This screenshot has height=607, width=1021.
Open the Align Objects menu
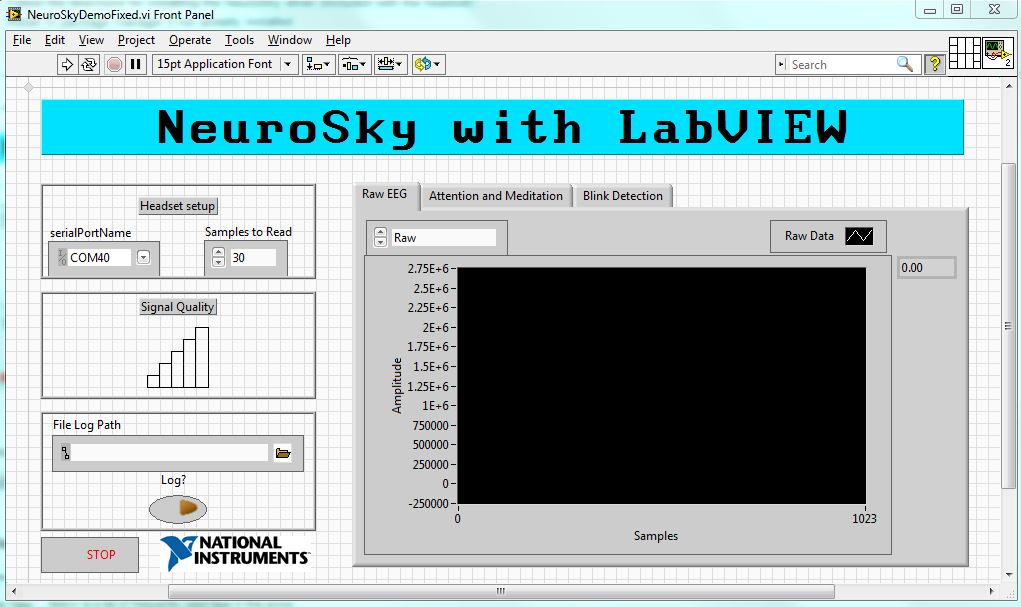(x=318, y=64)
